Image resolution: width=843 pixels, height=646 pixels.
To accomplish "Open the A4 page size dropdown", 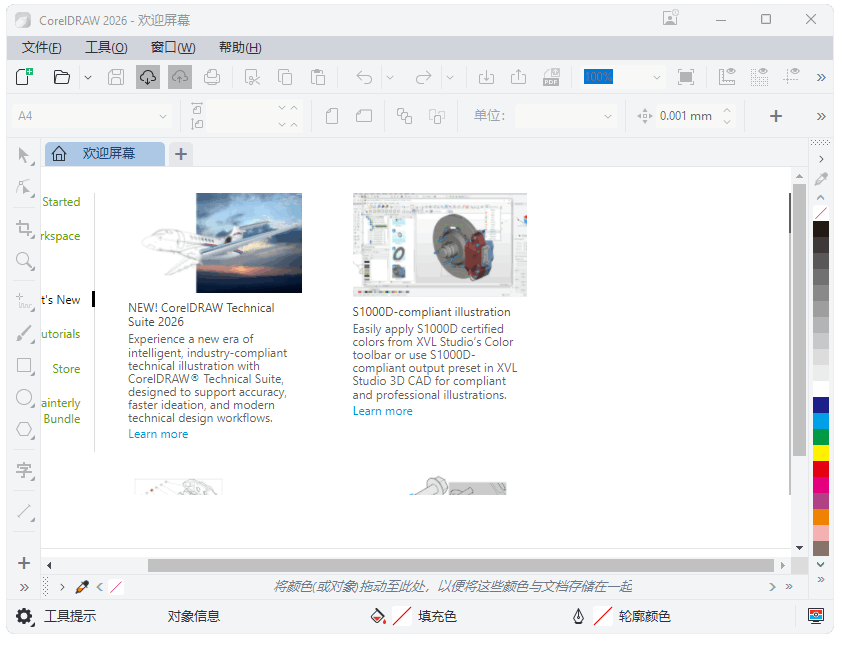I will (x=163, y=116).
